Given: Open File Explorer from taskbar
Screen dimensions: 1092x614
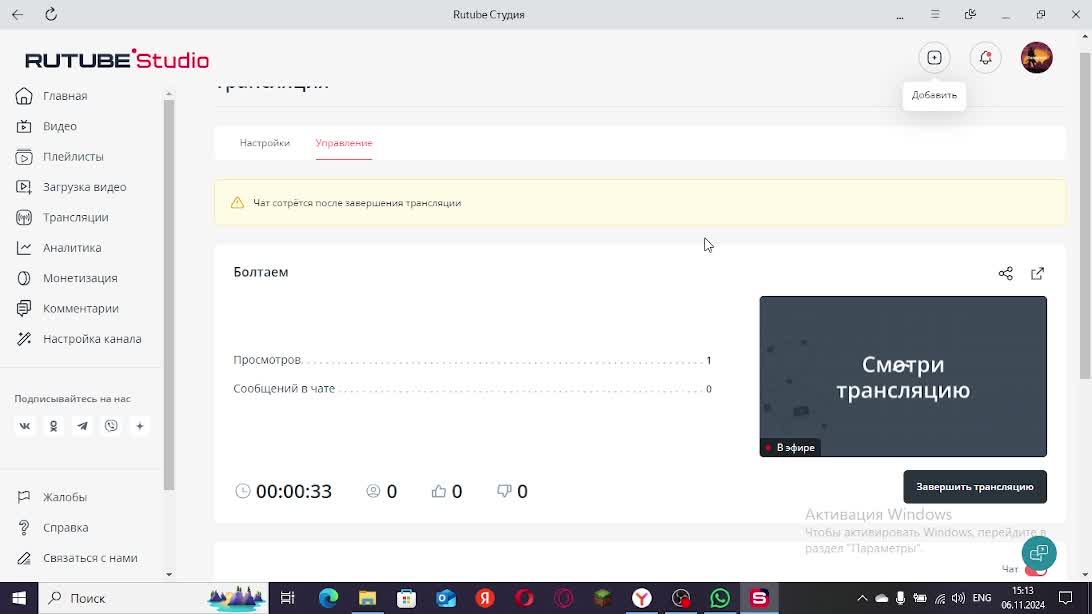Looking at the screenshot, I should coord(367,598).
